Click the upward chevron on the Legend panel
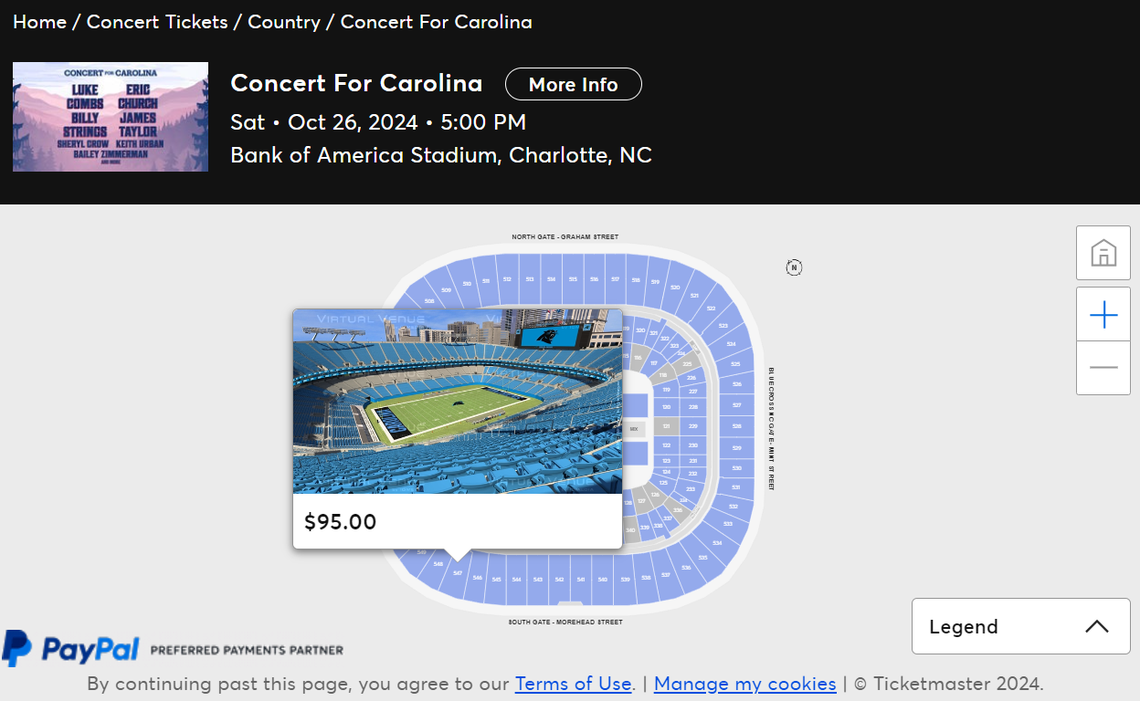The height and width of the screenshot is (701, 1140). 1097,626
